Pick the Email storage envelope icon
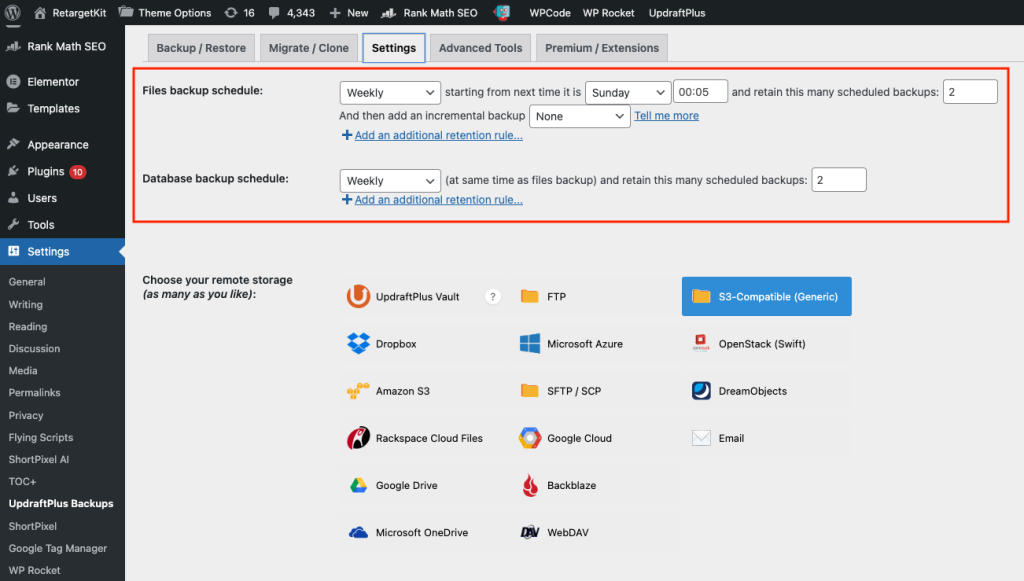The width and height of the screenshot is (1024, 581). click(x=701, y=438)
